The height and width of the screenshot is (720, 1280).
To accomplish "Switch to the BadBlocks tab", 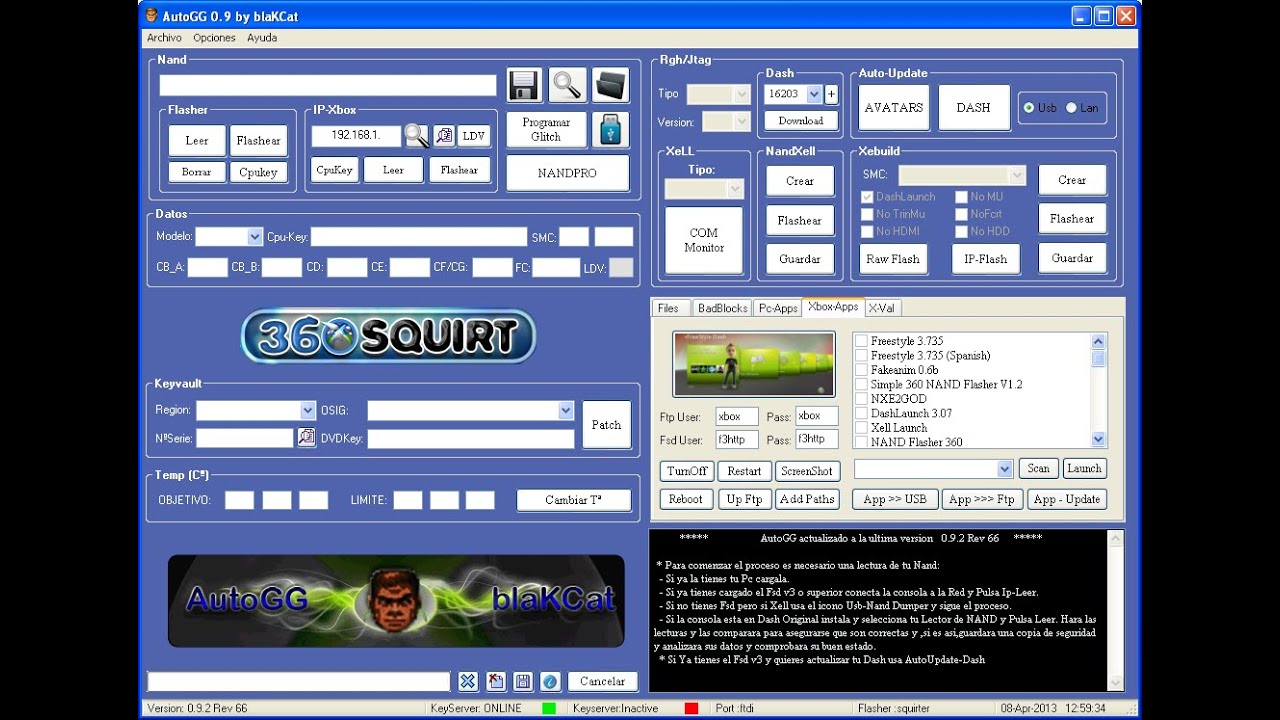I will tap(722, 308).
